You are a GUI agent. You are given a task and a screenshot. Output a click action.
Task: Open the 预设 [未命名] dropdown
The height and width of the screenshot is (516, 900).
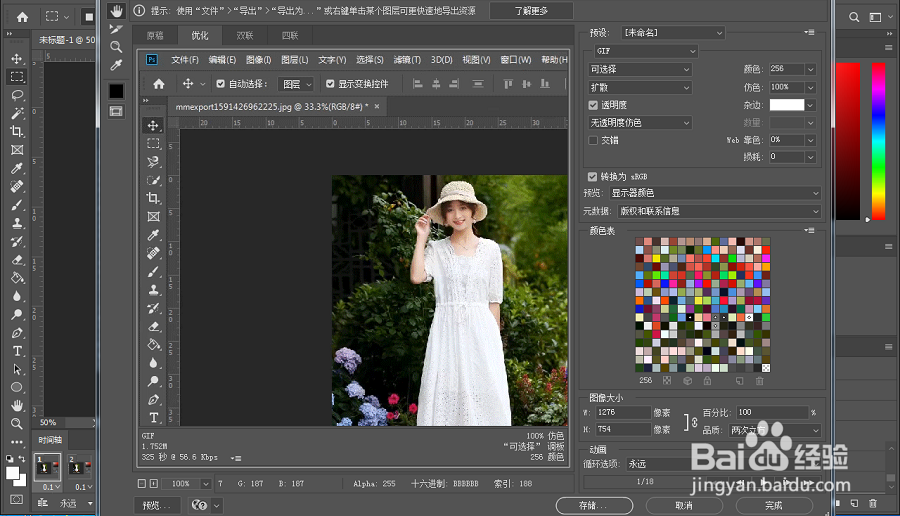(673, 33)
